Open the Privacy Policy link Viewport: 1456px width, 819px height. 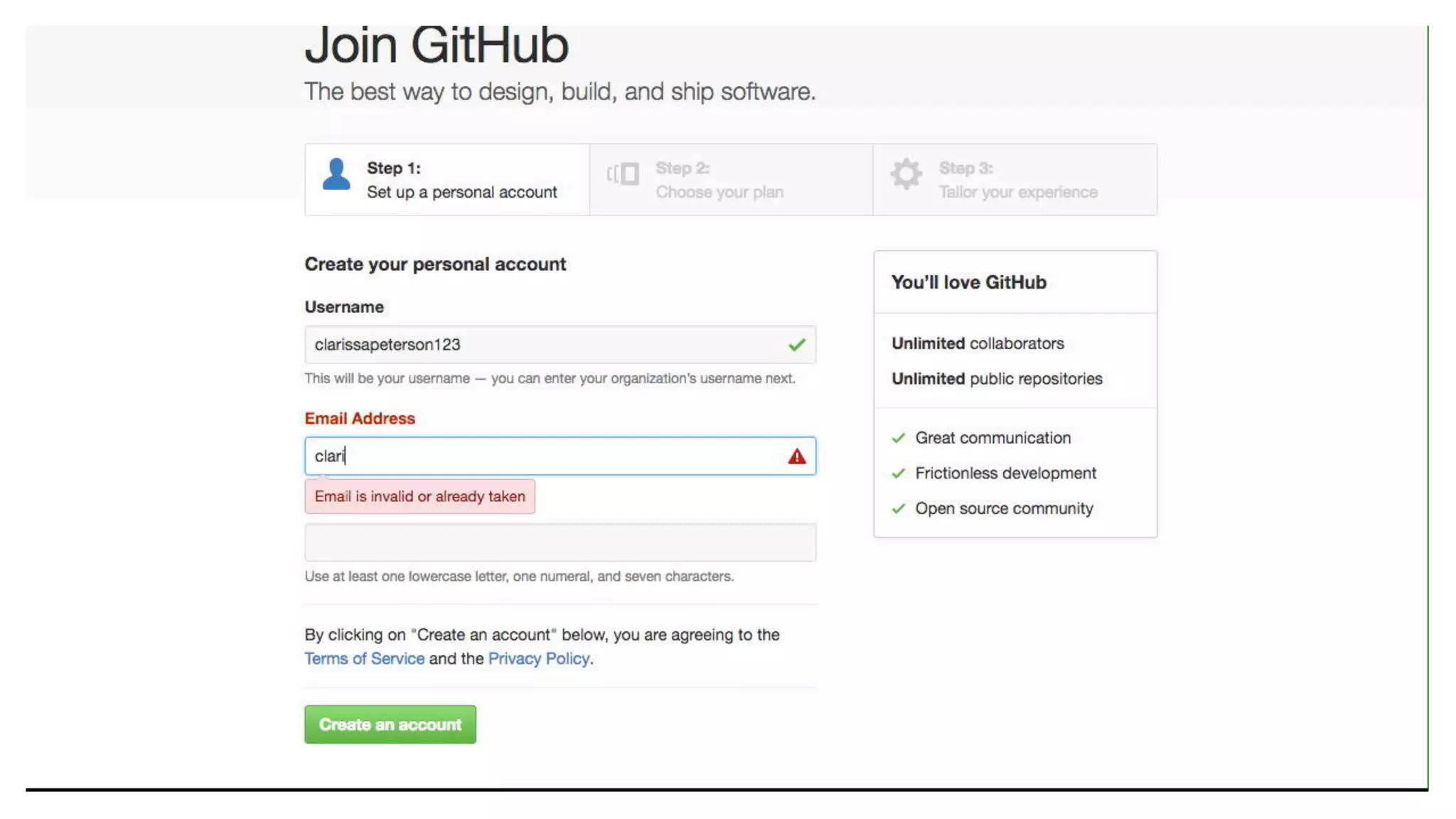(538, 659)
